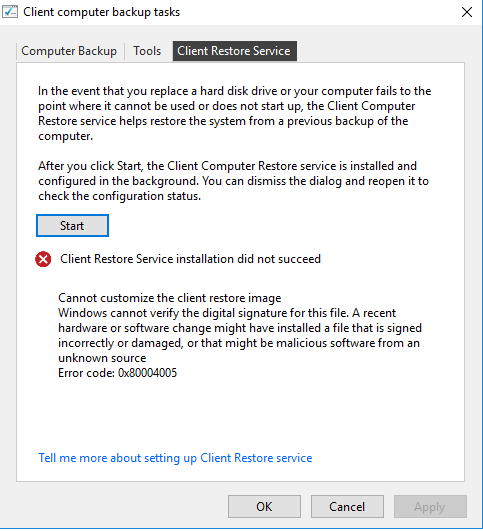Switch to the Computer Backup tab
The width and height of the screenshot is (483, 531).
click(69, 51)
